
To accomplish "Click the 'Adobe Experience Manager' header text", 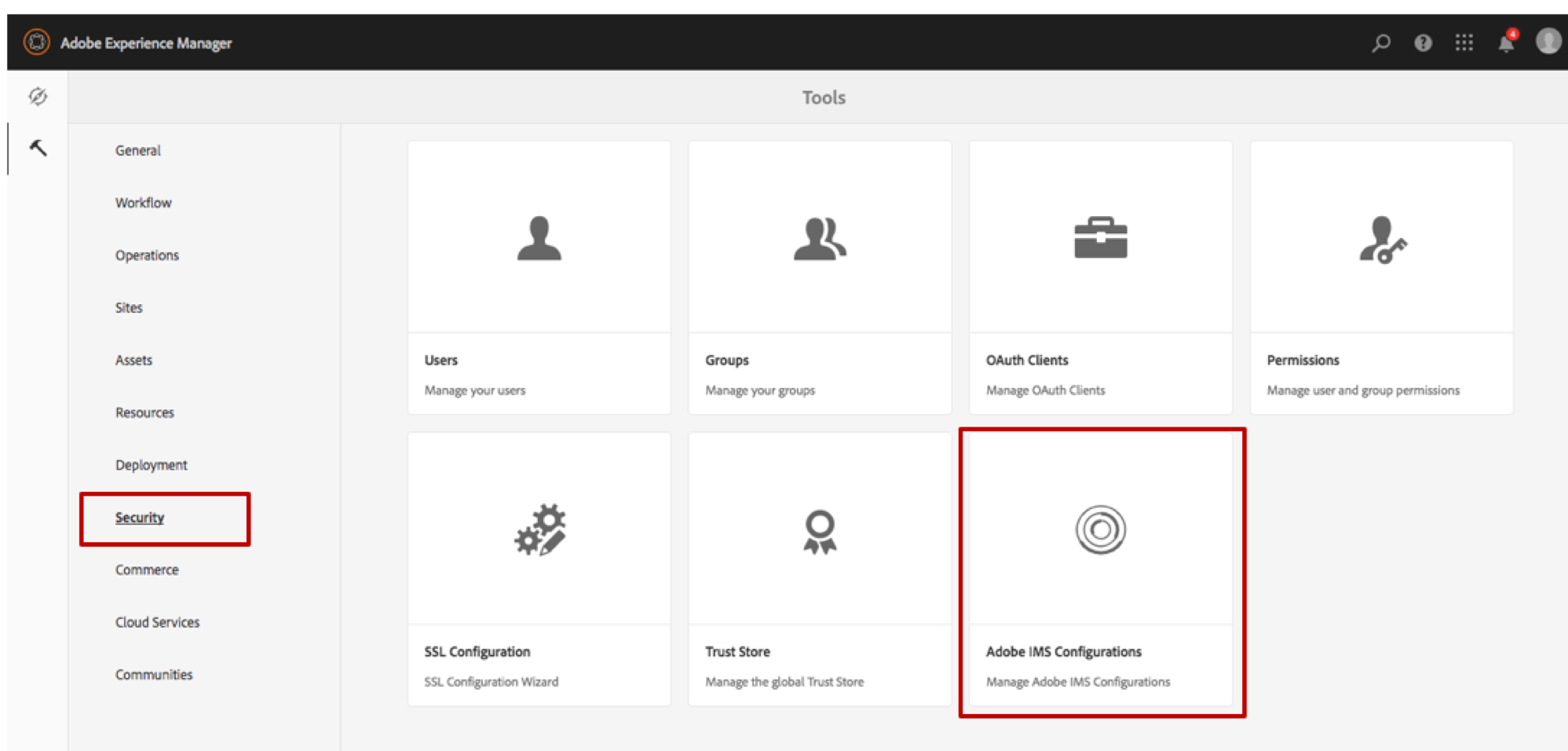I will [146, 43].
